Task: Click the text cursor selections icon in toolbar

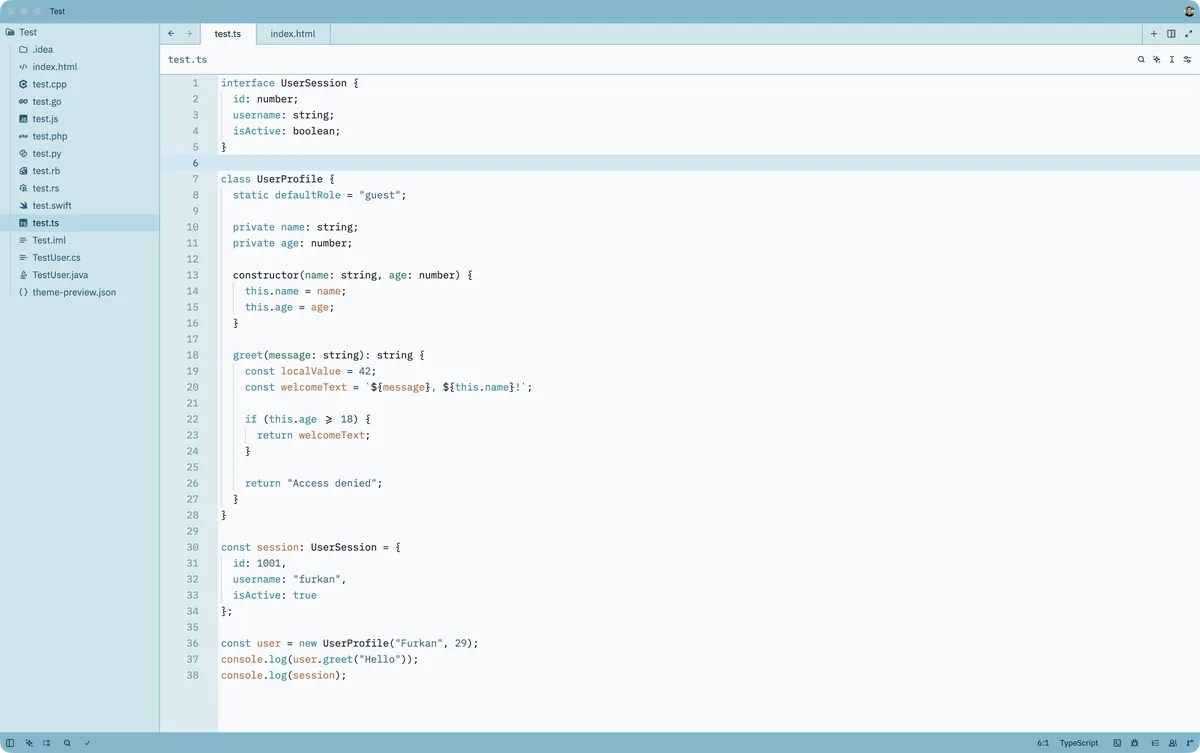Action: coord(1172,60)
